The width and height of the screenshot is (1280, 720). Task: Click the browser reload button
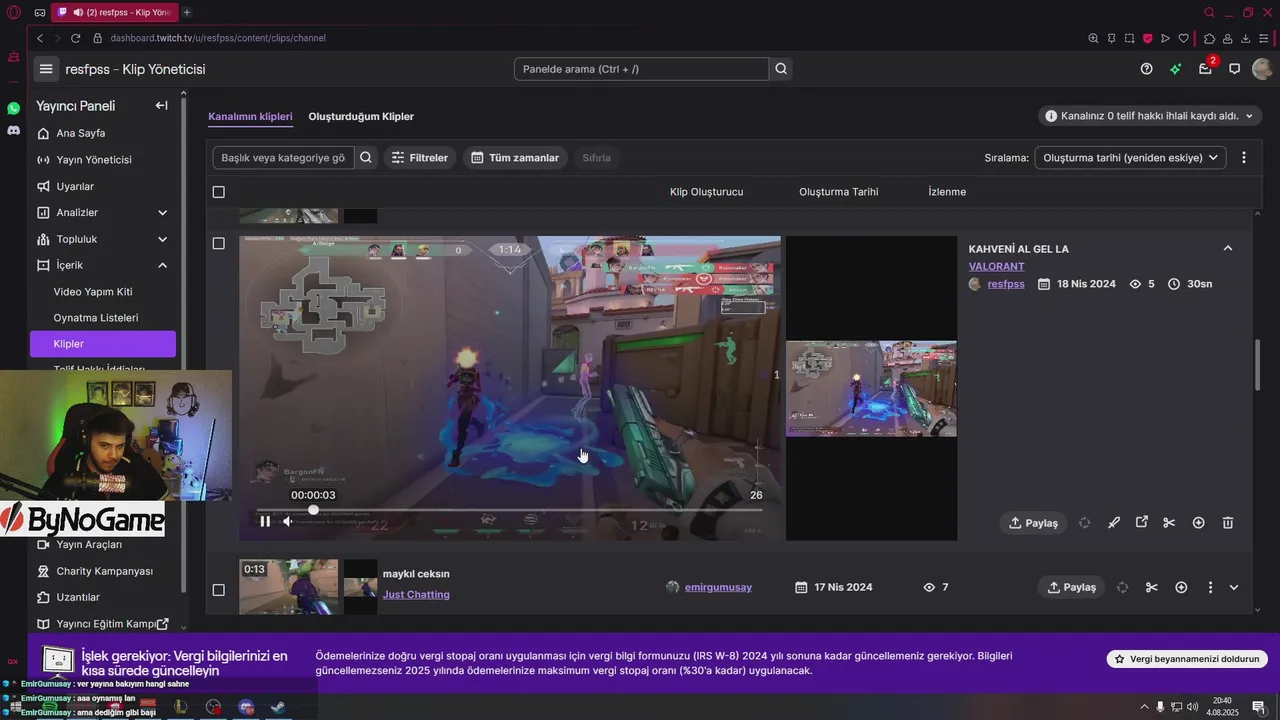tap(75, 38)
